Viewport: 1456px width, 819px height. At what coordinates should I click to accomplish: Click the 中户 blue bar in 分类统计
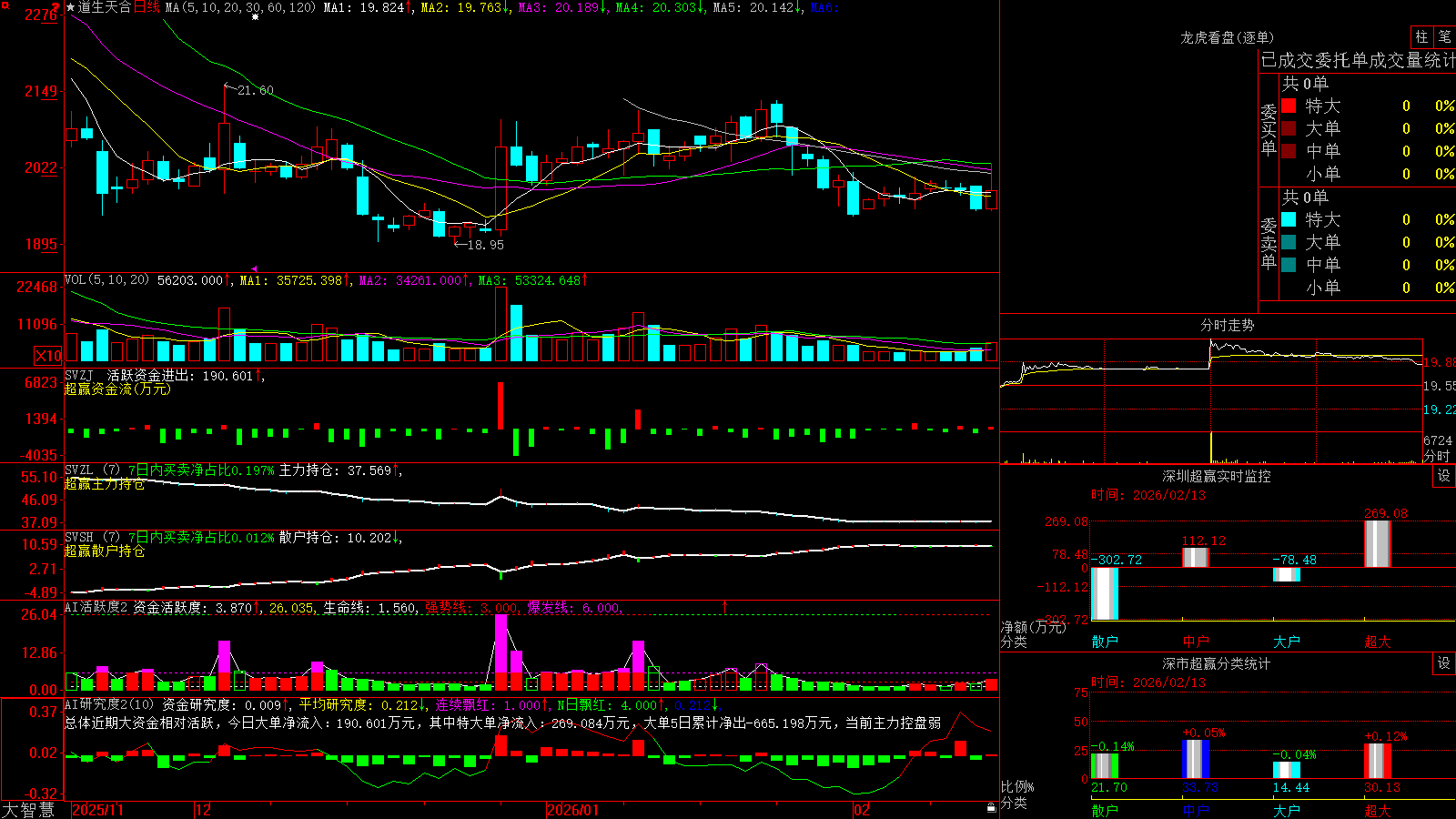[x=1195, y=759]
